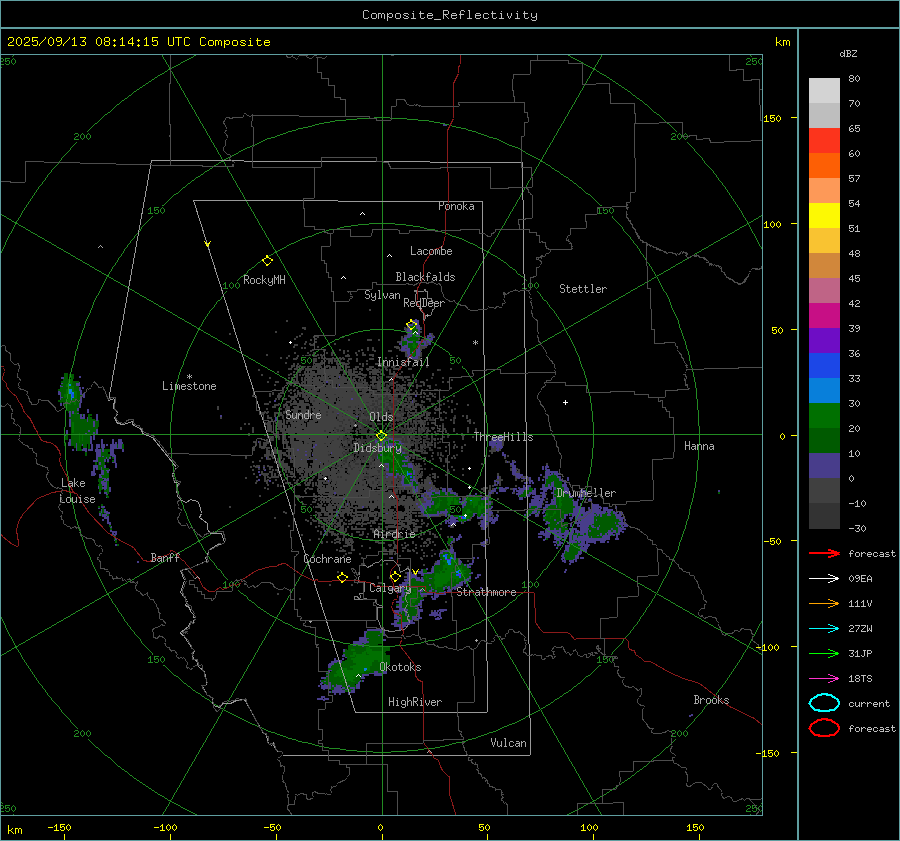Click the yellow diamond marker at Cochrane
900x841 pixels.
coord(342,577)
